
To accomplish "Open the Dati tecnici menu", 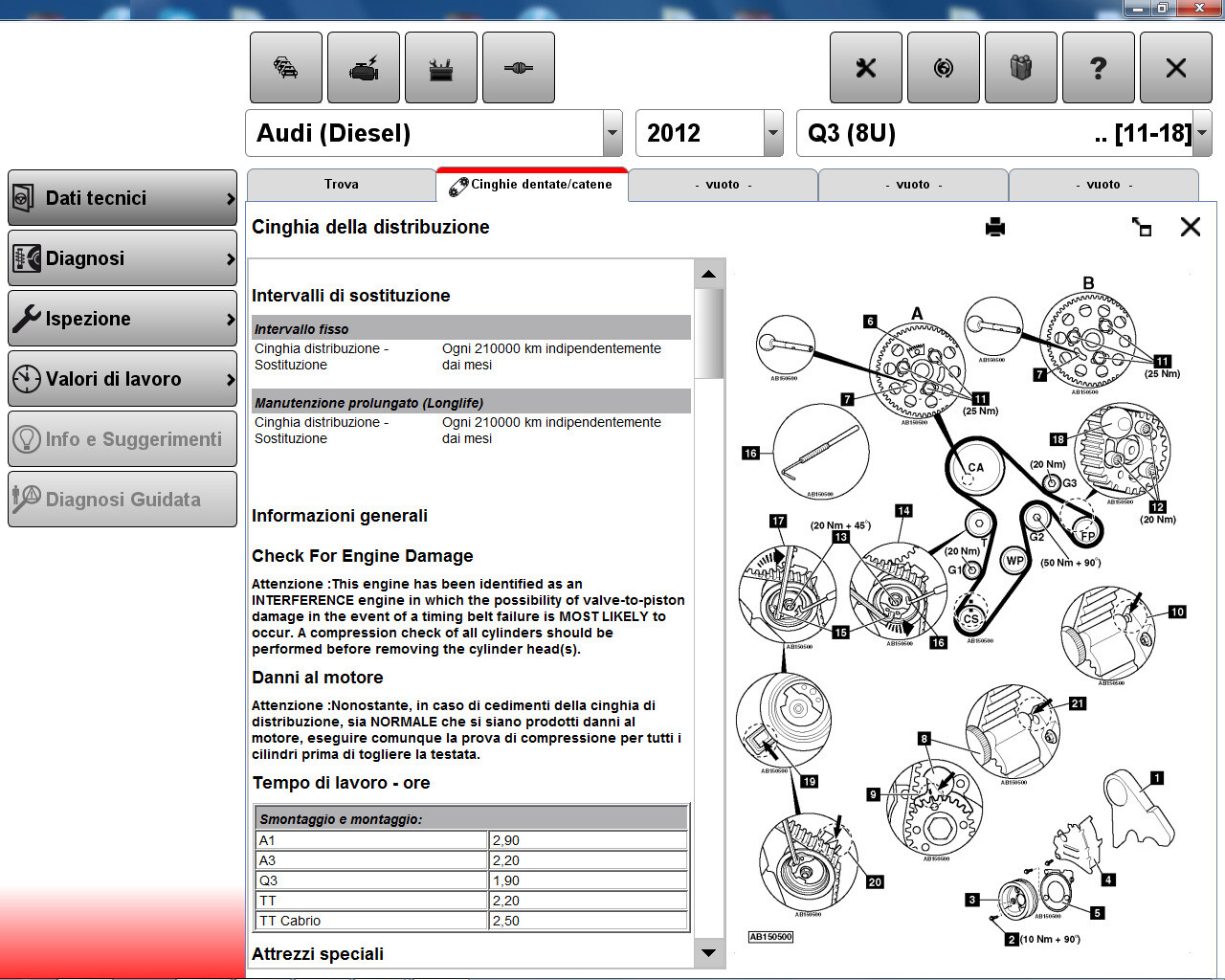I will (122, 198).
